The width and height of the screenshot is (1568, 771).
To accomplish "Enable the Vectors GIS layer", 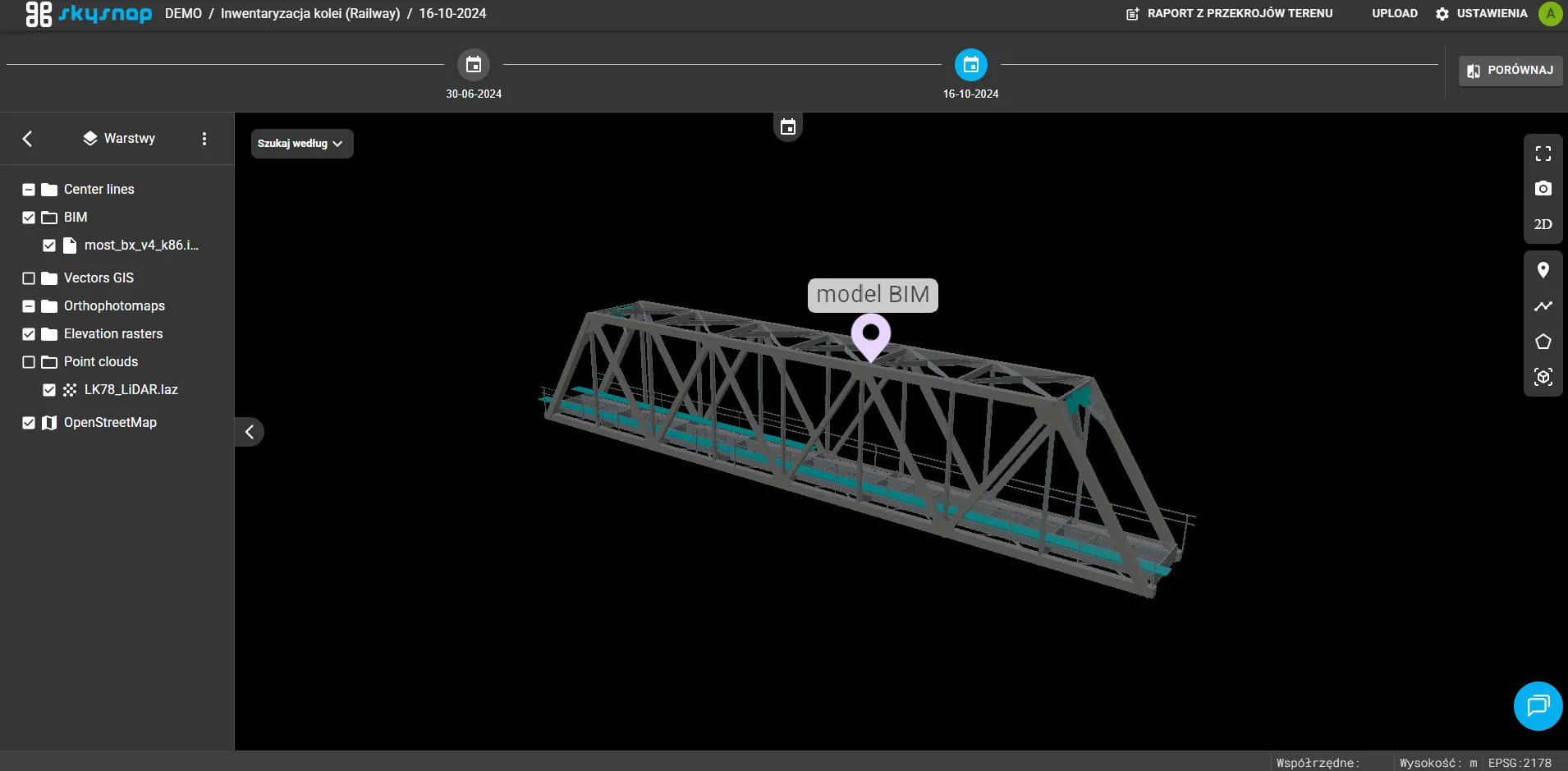I will (x=28, y=278).
